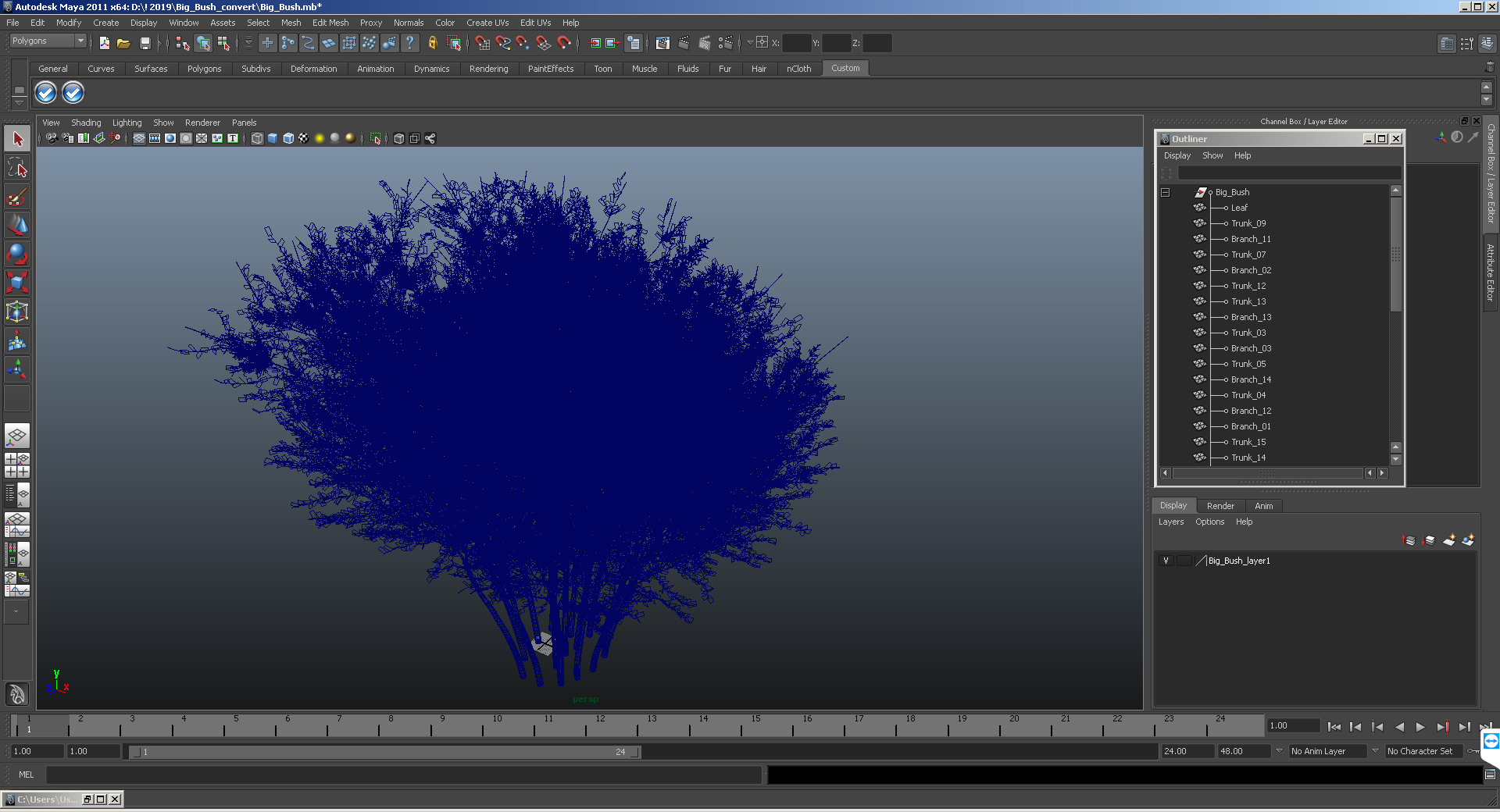This screenshot has width=1500, height=812.
Task: Click the Open Scene folder icon
Action: tap(123, 43)
